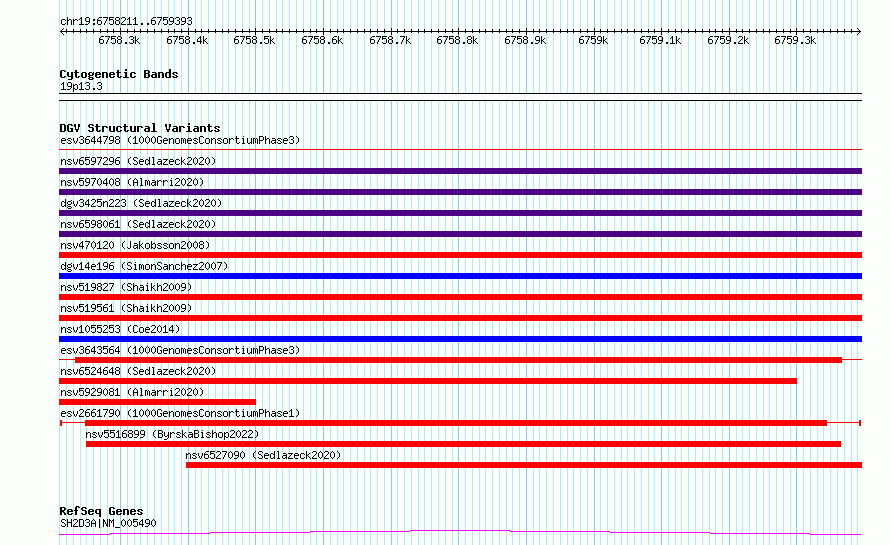Click the 6759.2k ruler tick label
The height and width of the screenshot is (545, 890).
[x=728, y=40]
